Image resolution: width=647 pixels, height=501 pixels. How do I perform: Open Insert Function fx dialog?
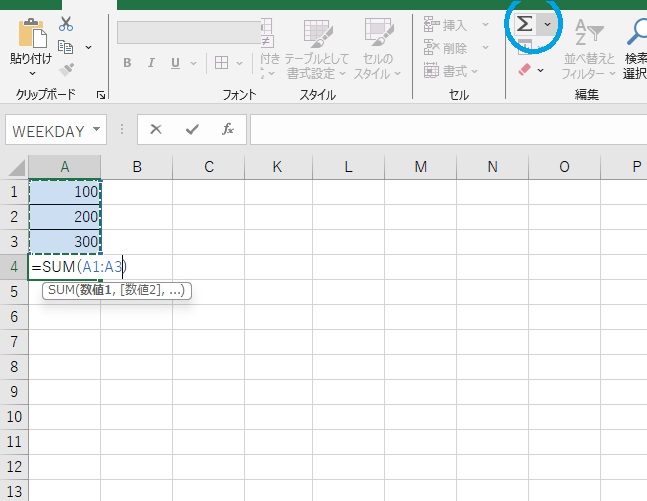228,129
